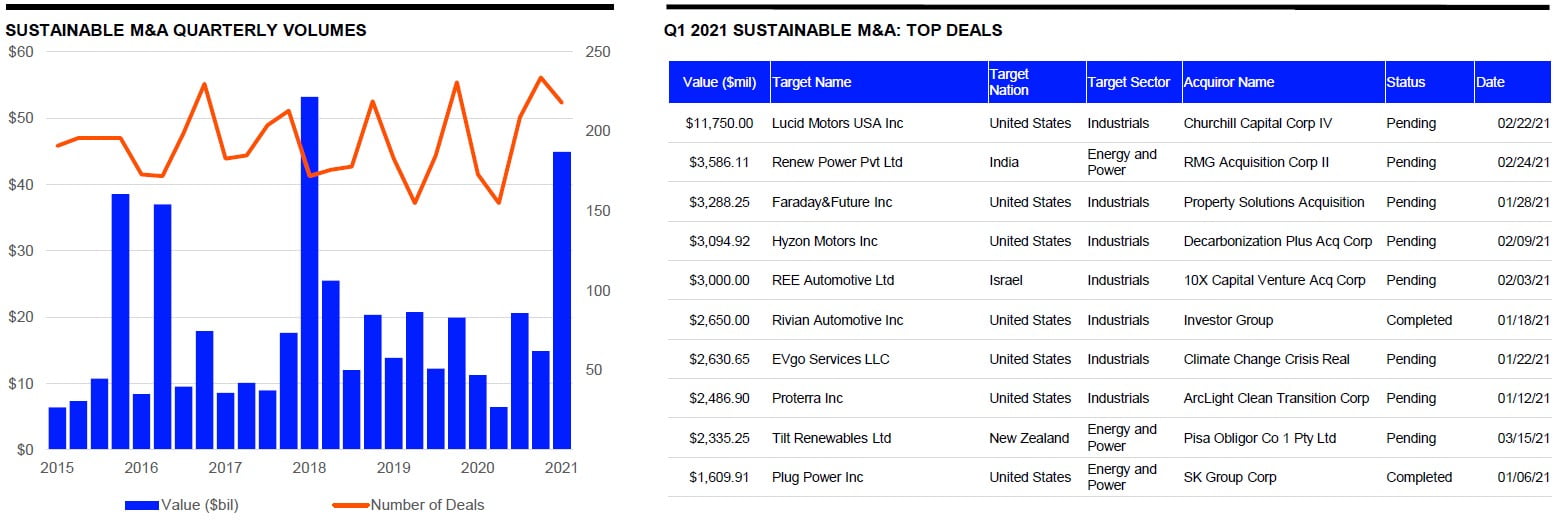Sort by the Date column header
This screenshot has width=1564, height=520.
click(1489, 82)
